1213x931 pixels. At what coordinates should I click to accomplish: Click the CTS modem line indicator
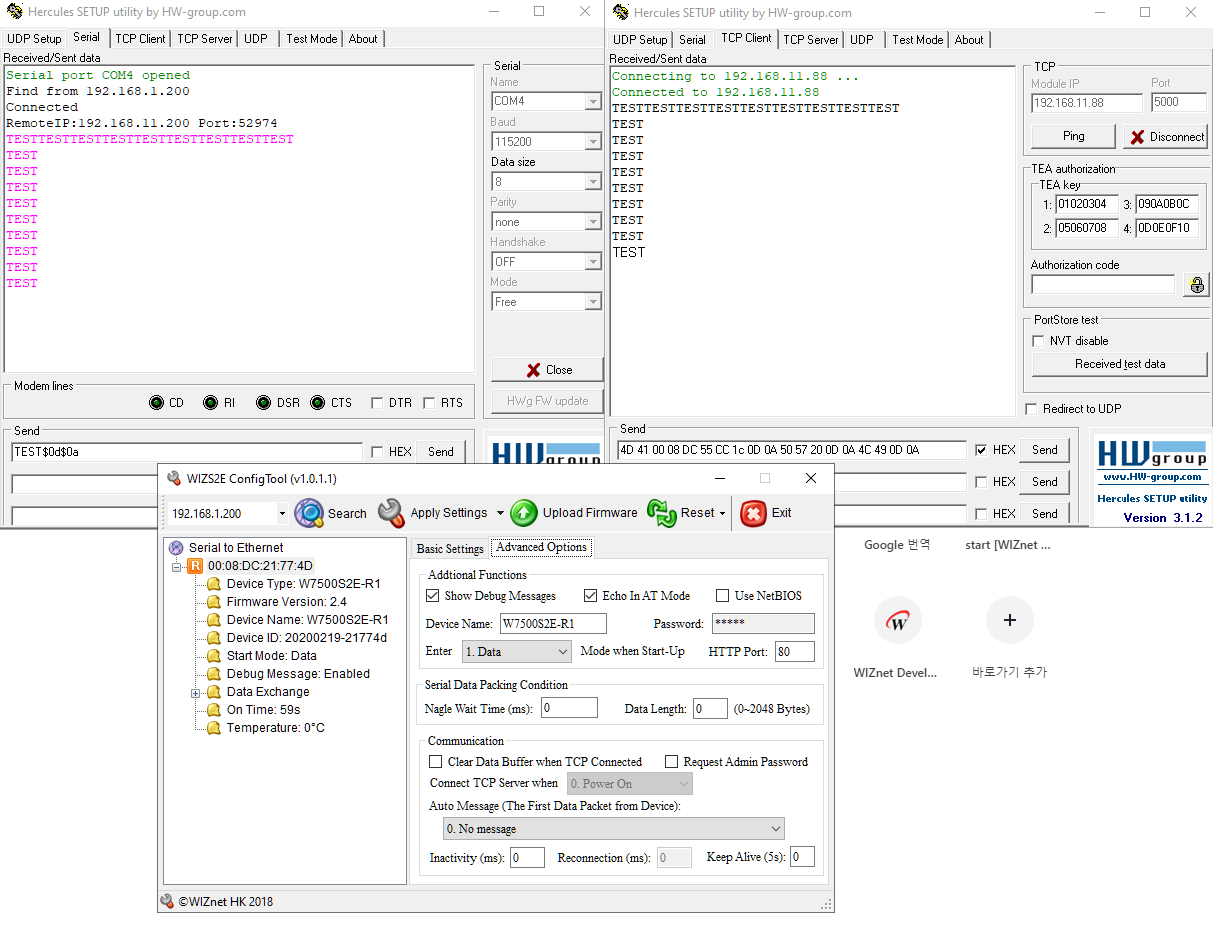tap(317, 403)
